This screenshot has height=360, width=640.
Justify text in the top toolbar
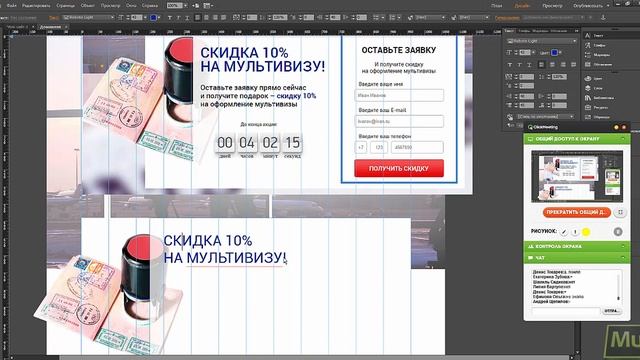223,18
